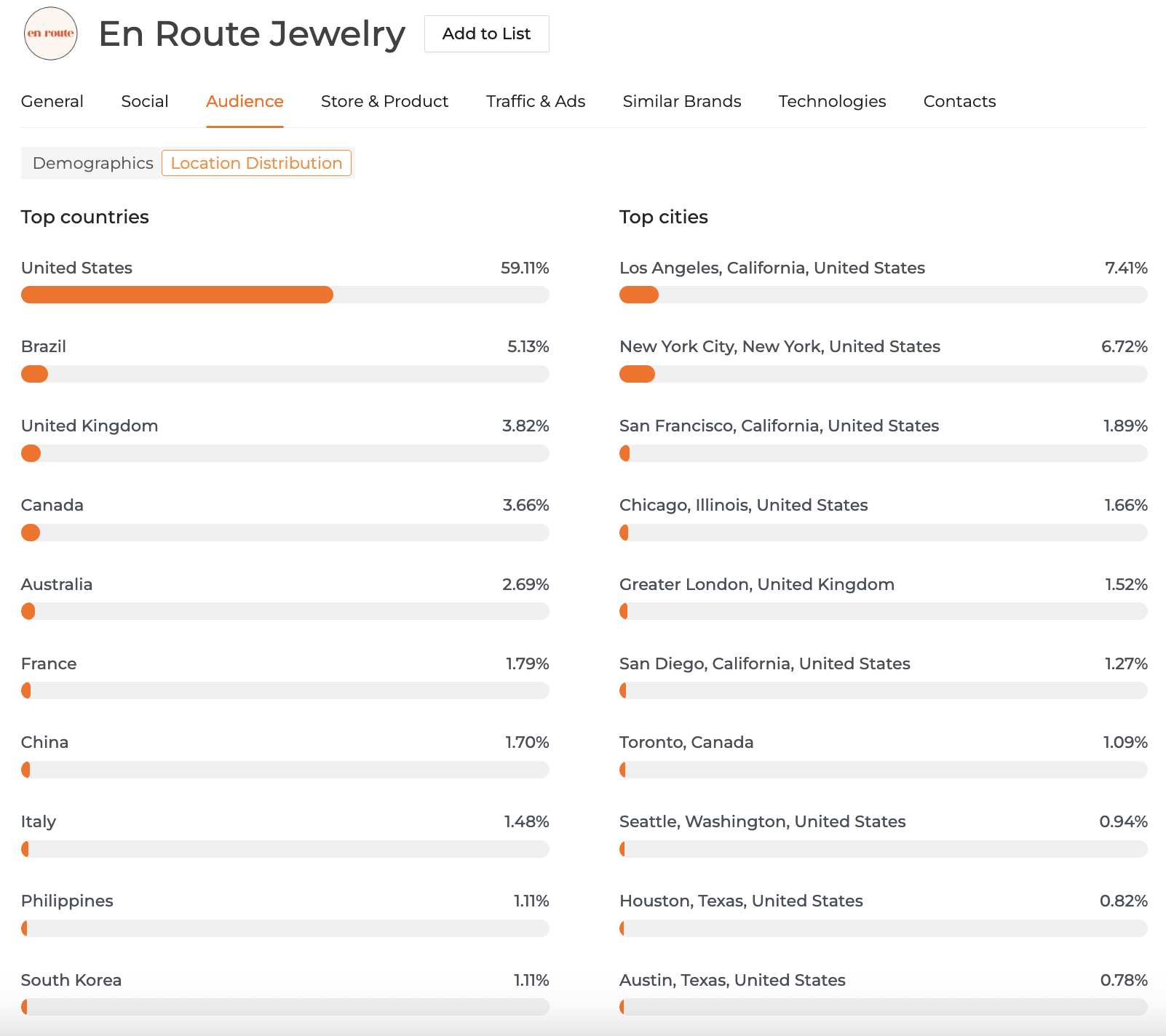Click the Toronto, Canada label
The height and width of the screenshot is (1036, 1166).
point(686,742)
